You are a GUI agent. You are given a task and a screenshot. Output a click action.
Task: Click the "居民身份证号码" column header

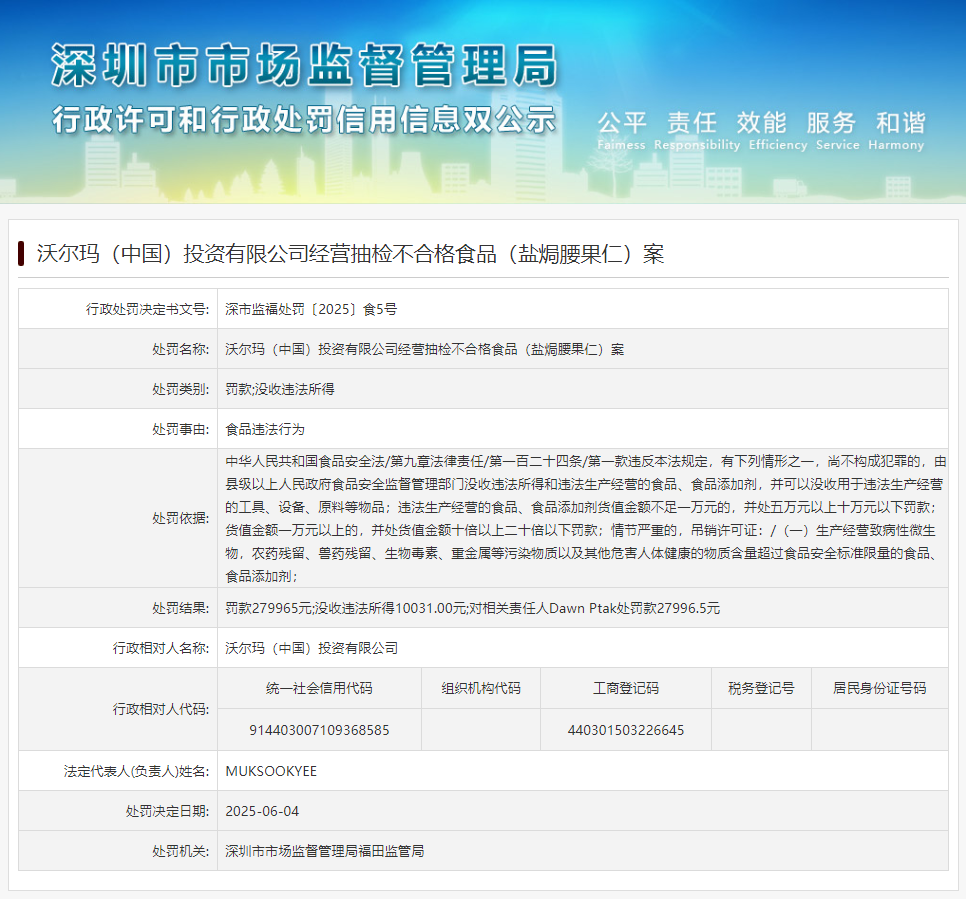click(x=880, y=688)
